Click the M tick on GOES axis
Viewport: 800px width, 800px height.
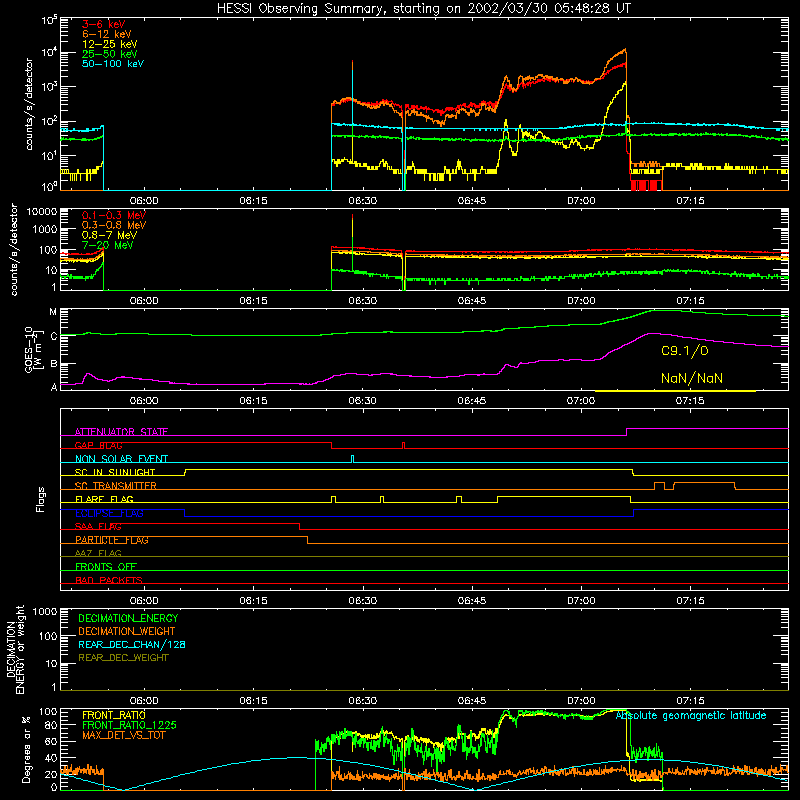(x=53, y=312)
